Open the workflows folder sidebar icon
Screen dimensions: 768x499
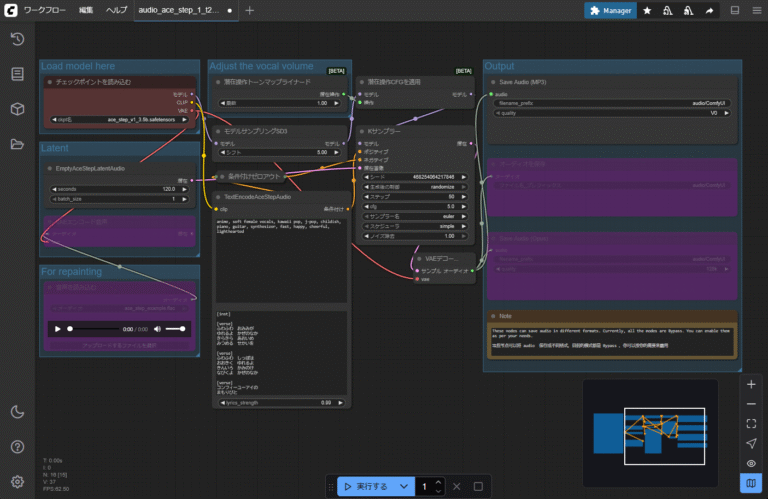[17, 143]
